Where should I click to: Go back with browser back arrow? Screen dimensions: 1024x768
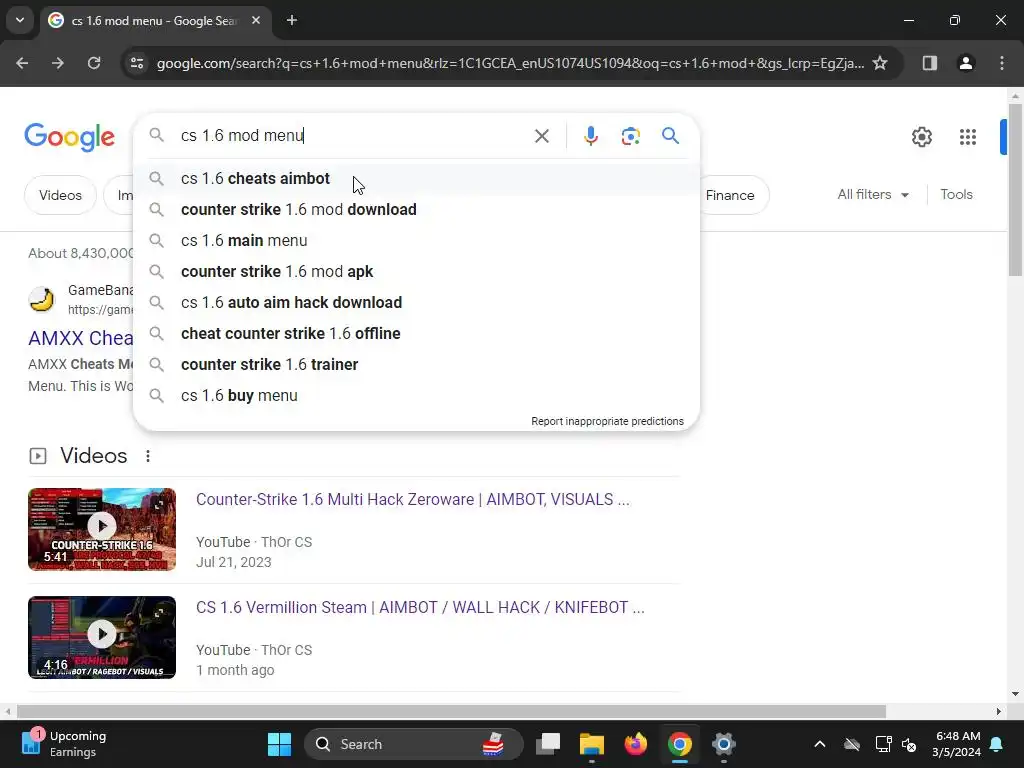(22, 63)
